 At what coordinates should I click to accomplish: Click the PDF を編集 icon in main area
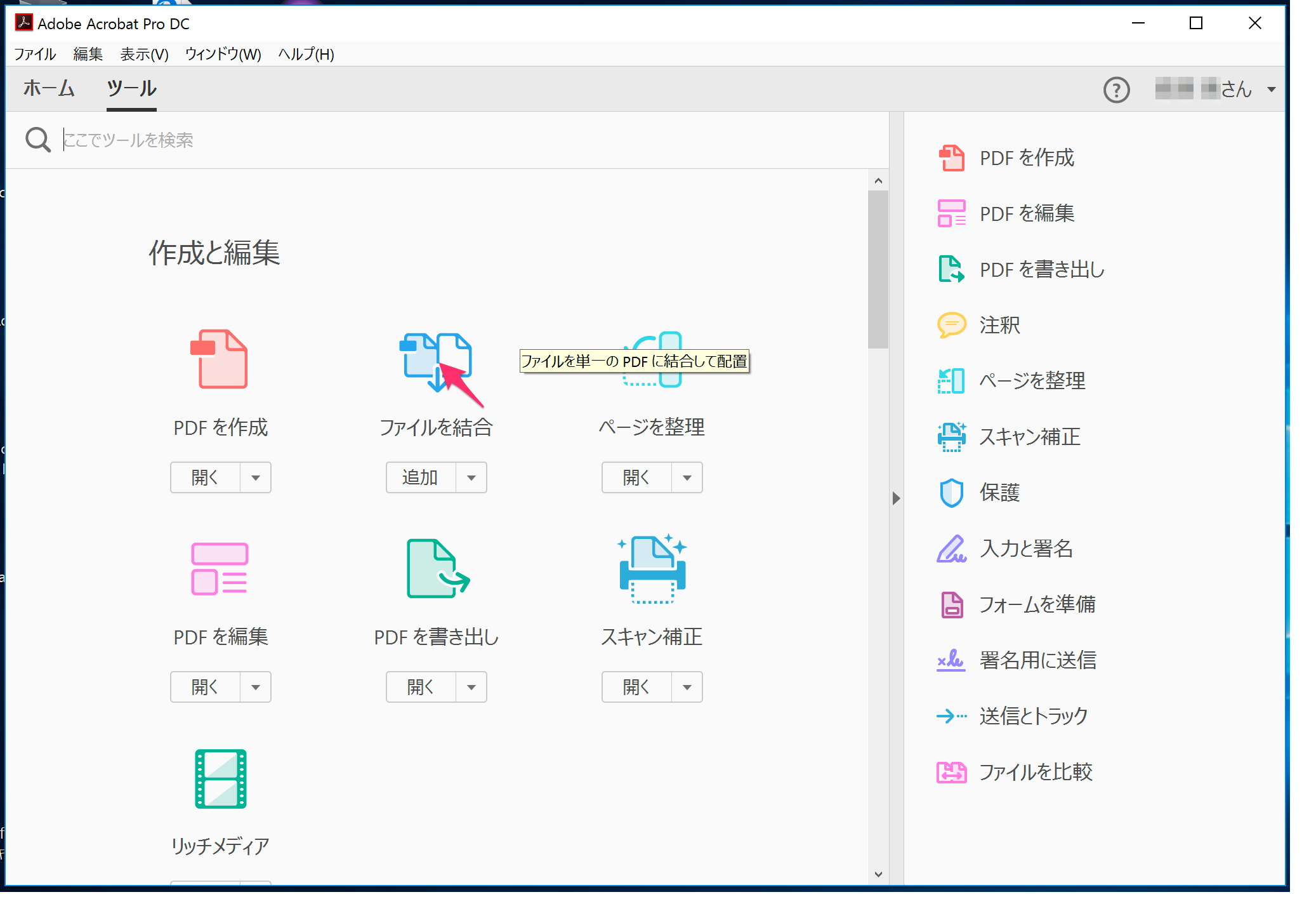(220, 569)
